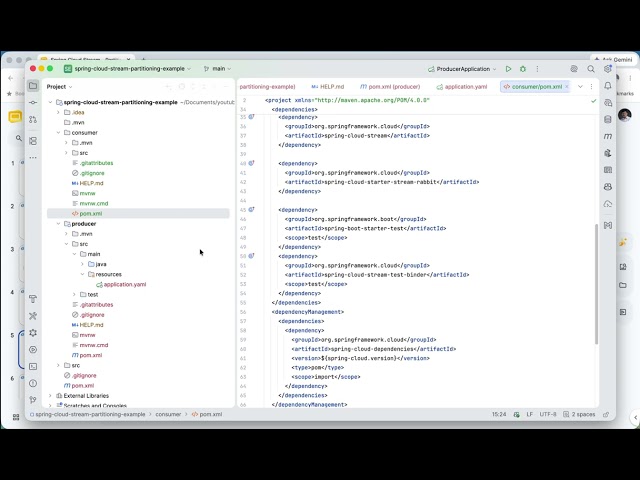Open the Project view mode dropdown
The height and width of the screenshot is (480, 640).
coord(59,87)
